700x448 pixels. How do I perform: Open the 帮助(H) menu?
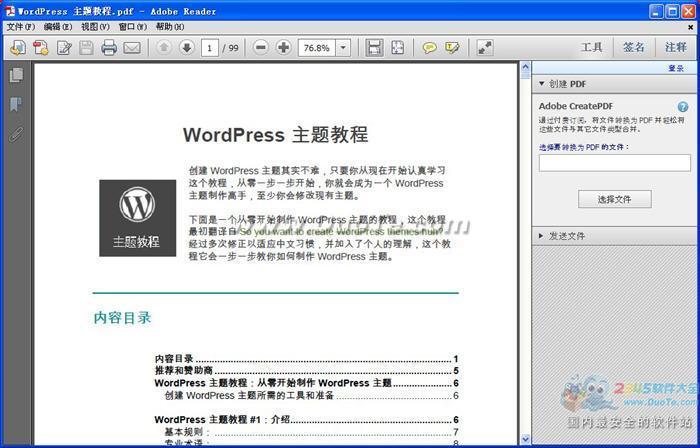point(170,27)
